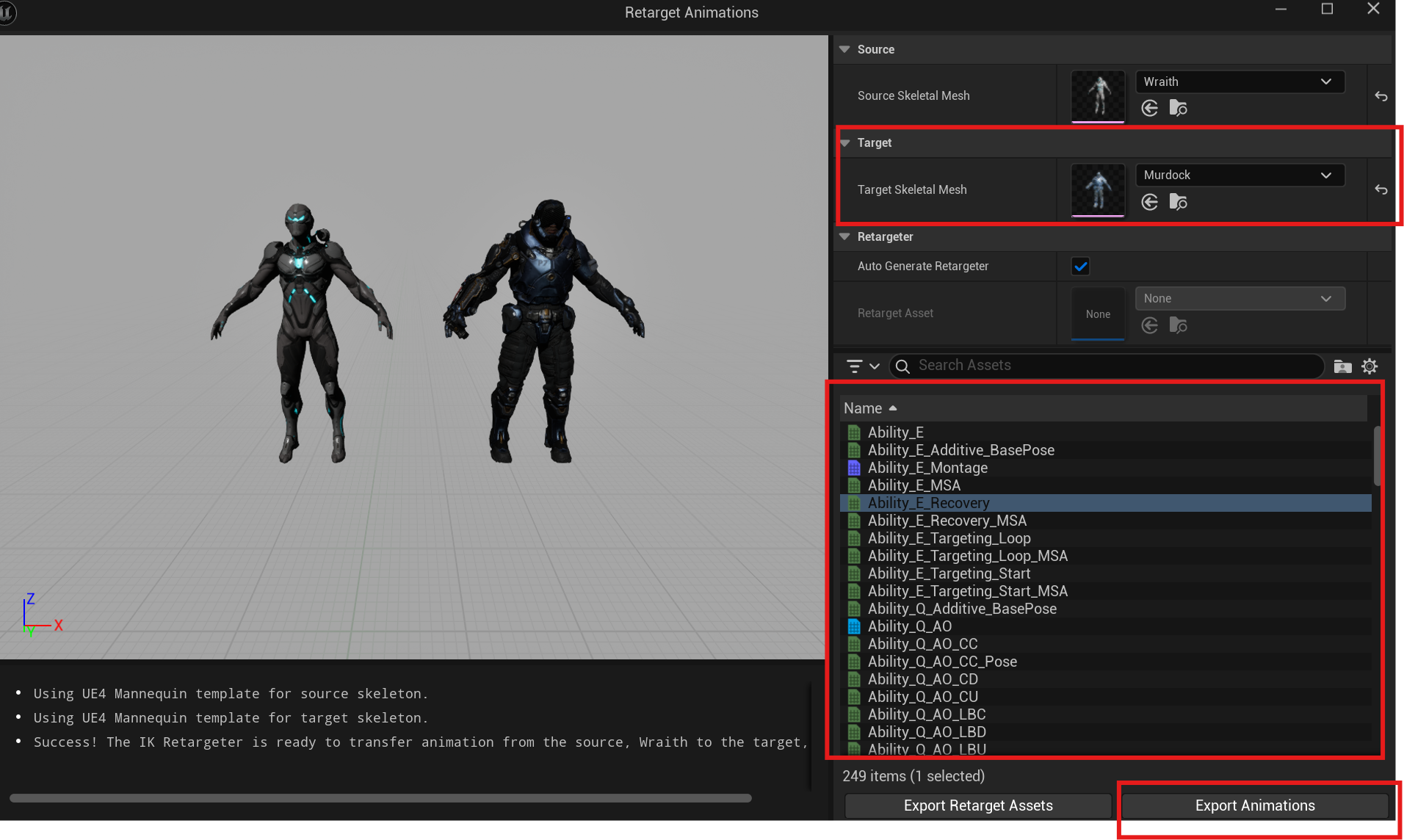Sort assets by Name column
The image size is (1404, 840).
point(1104,408)
